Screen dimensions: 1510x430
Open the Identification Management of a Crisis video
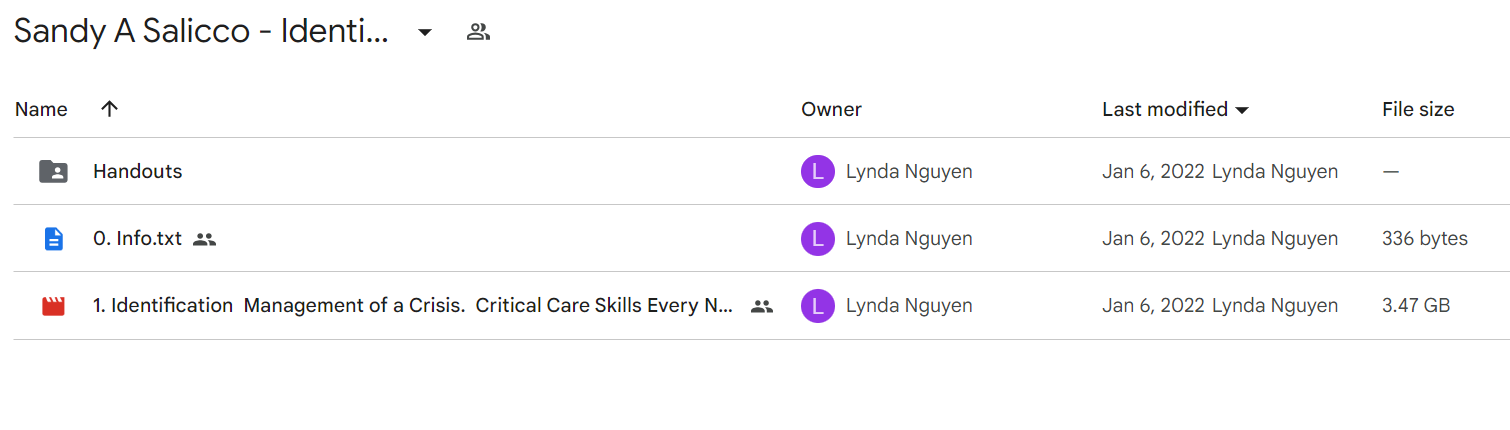click(413, 305)
